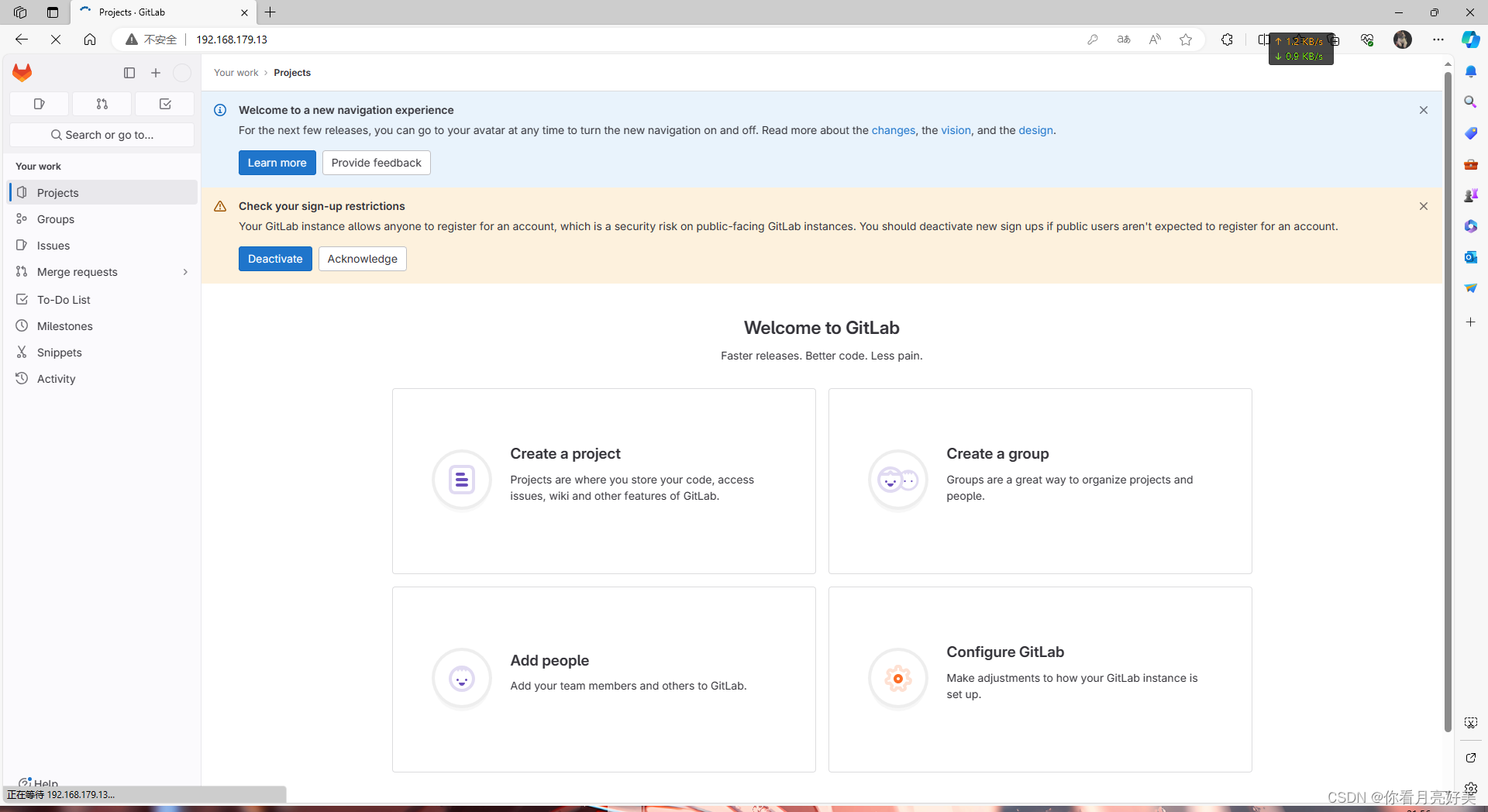Open the Create a group card
This screenshot has height=812, width=1488.
[1040, 481]
